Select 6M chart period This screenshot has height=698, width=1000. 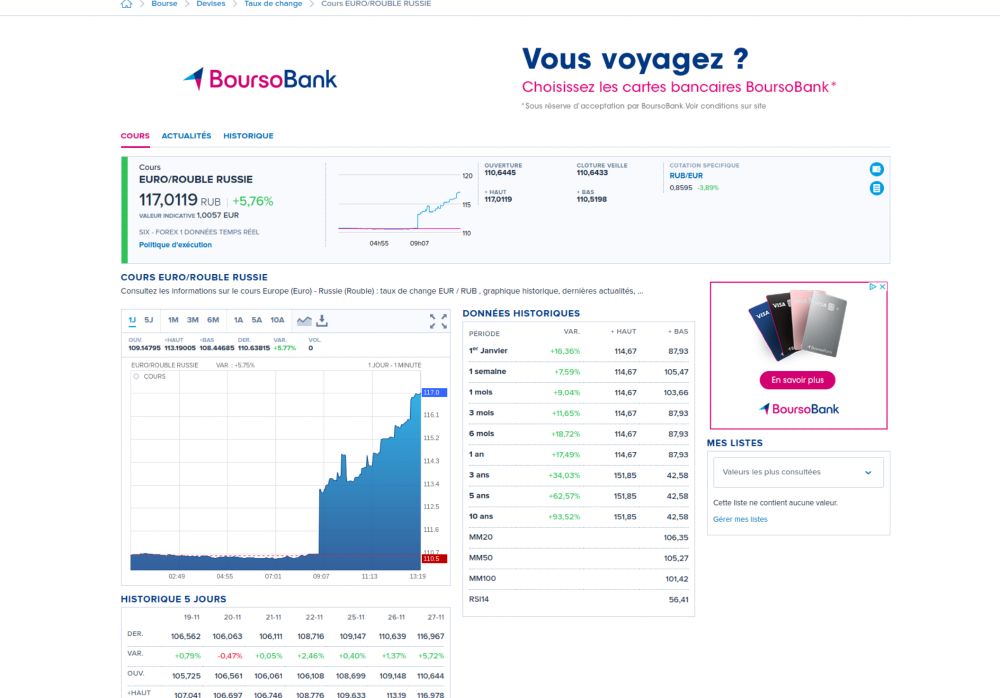coord(213,320)
